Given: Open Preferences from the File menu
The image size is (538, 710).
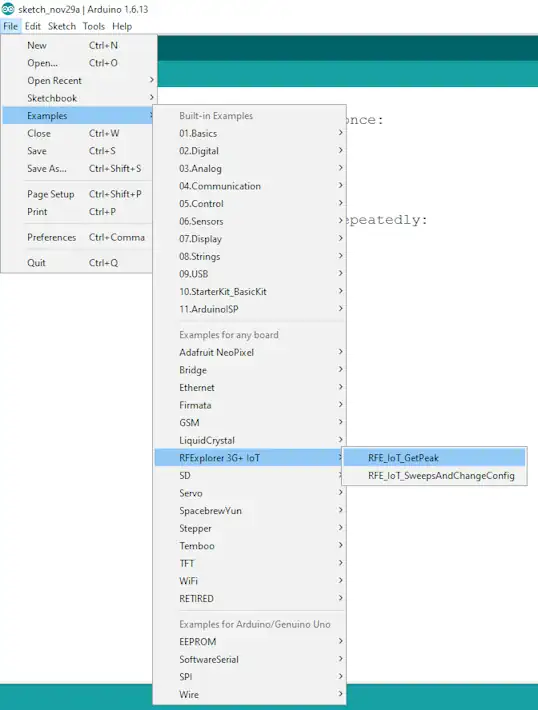Looking at the screenshot, I should tap(79, 237).
